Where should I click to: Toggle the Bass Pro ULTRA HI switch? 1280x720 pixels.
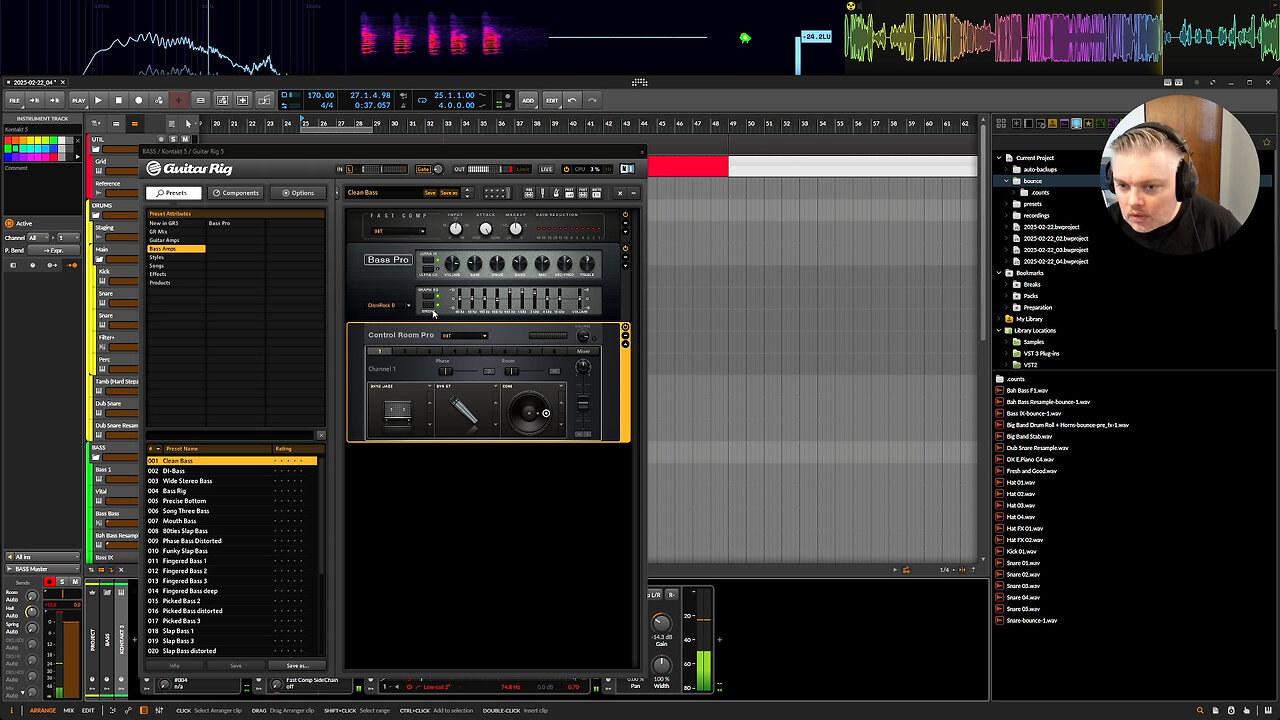point(428,258)
